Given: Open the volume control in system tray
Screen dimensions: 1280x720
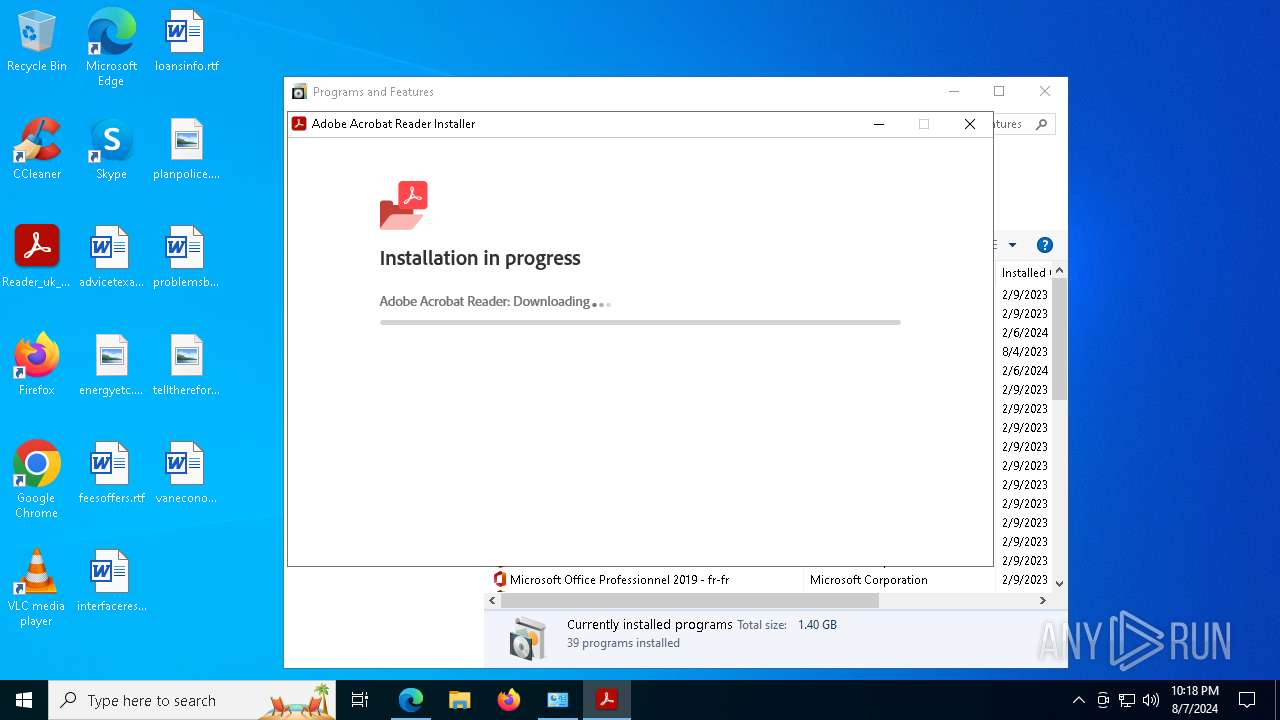Looking at the screenshot, I should [x=1151, y=700].
